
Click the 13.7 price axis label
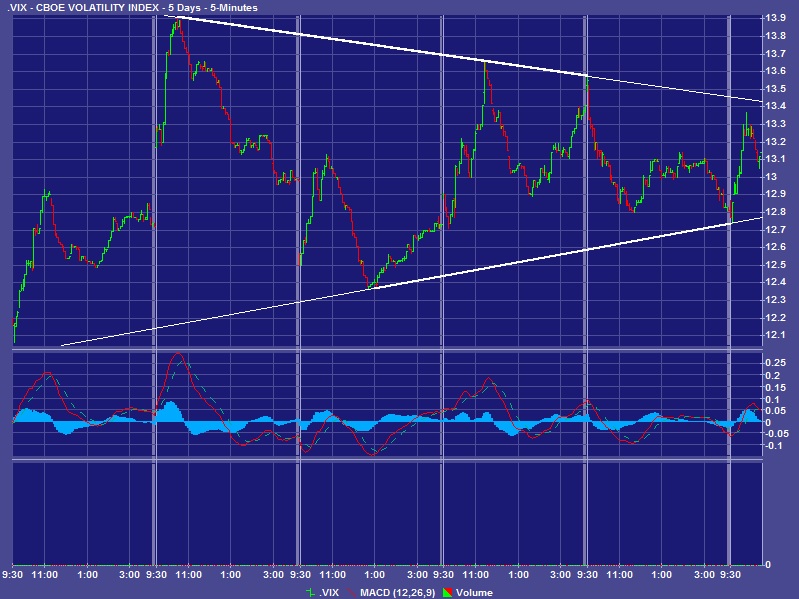tap(775, 53)
